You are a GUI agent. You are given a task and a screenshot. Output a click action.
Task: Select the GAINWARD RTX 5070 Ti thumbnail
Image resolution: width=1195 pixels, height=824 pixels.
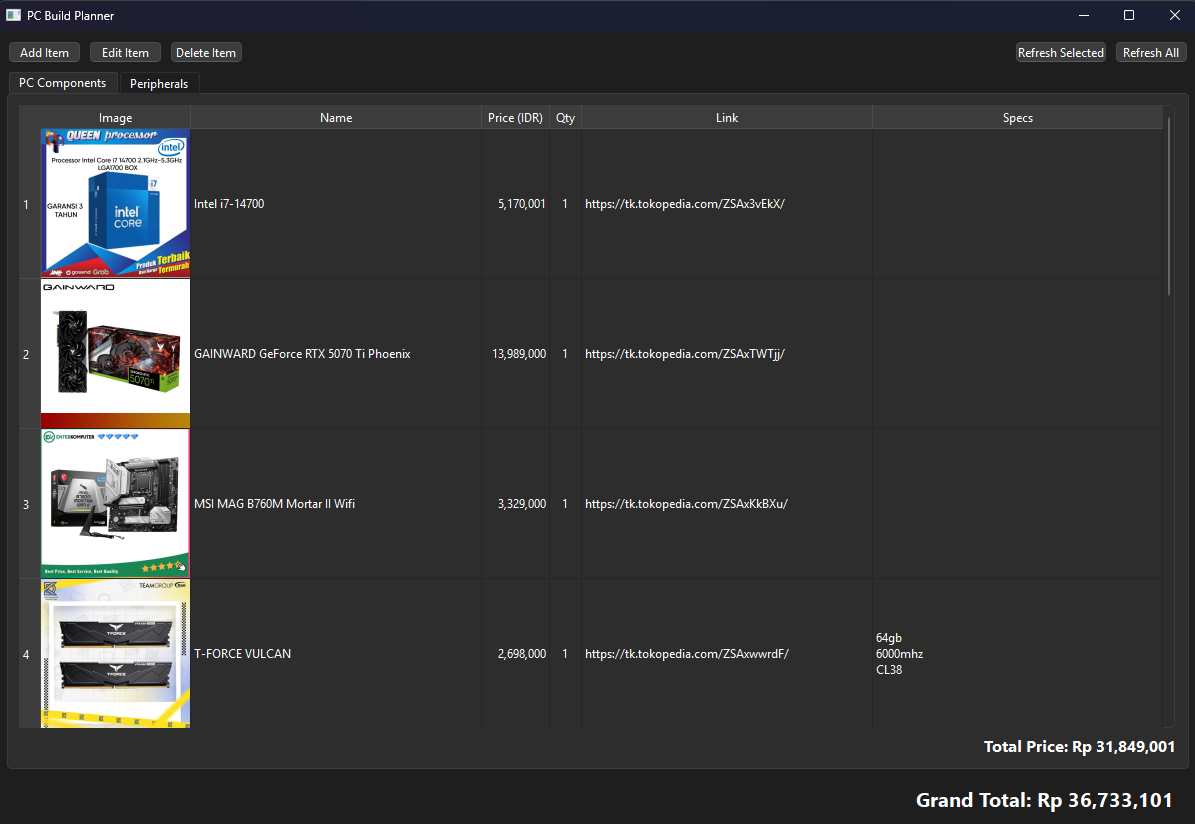tap(115, 354)
